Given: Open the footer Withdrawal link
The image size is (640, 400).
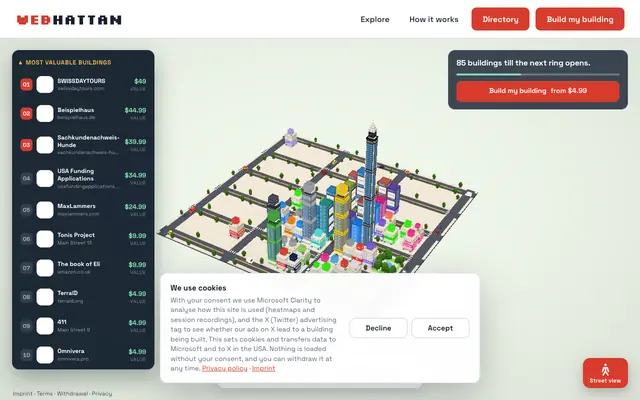Looking at the screenshot, I should (x=72, y=393).
